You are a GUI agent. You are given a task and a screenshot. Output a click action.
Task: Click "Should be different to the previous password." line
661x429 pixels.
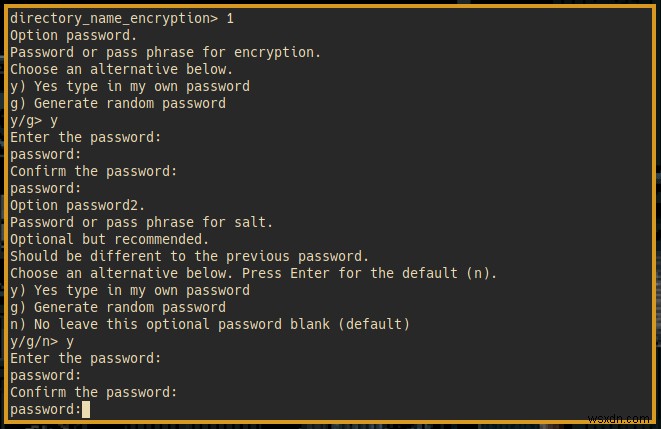click(189, 256)
